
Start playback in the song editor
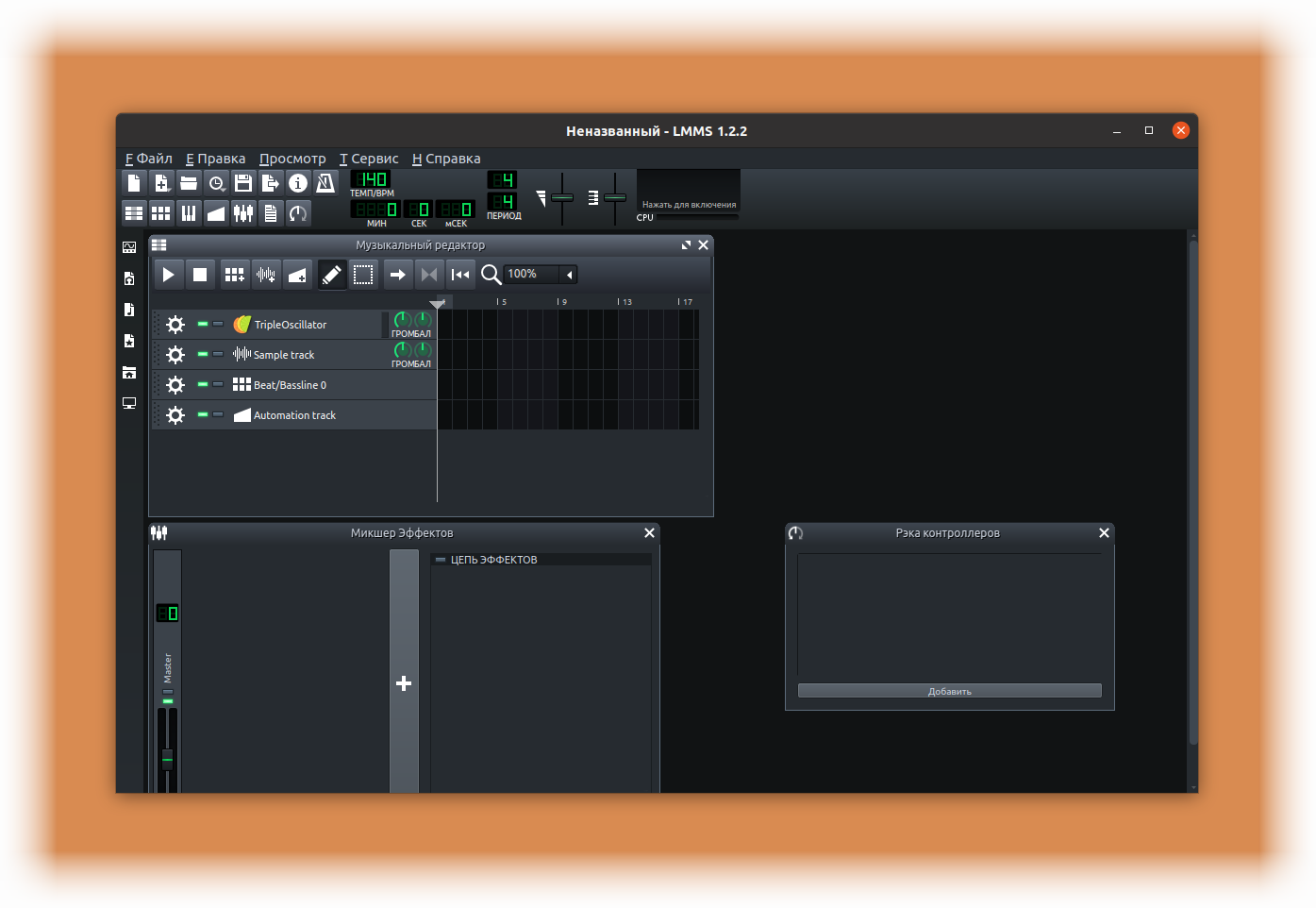(168, 275)
